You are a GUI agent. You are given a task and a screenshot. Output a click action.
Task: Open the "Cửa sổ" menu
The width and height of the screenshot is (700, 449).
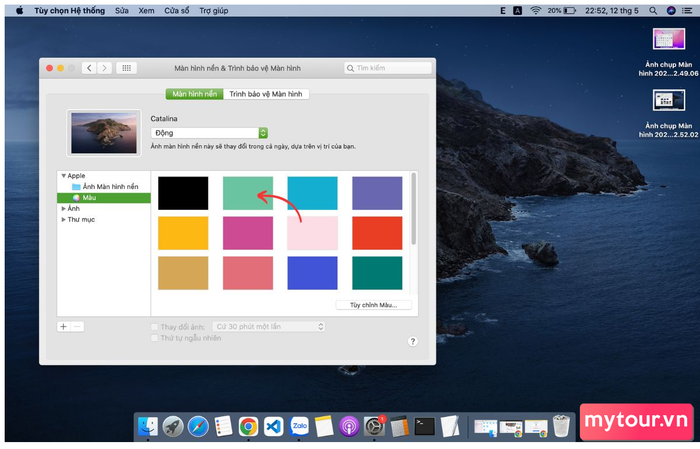pyautogui.click(x=176, y=9)
